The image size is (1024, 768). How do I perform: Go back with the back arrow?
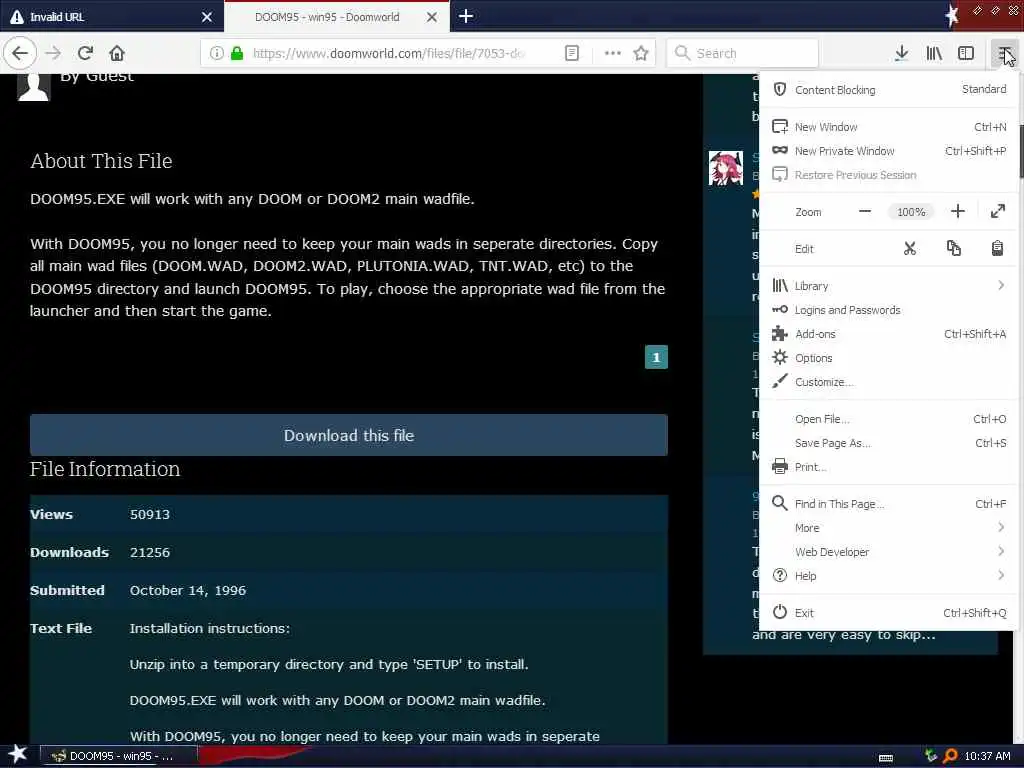[20, 53]
